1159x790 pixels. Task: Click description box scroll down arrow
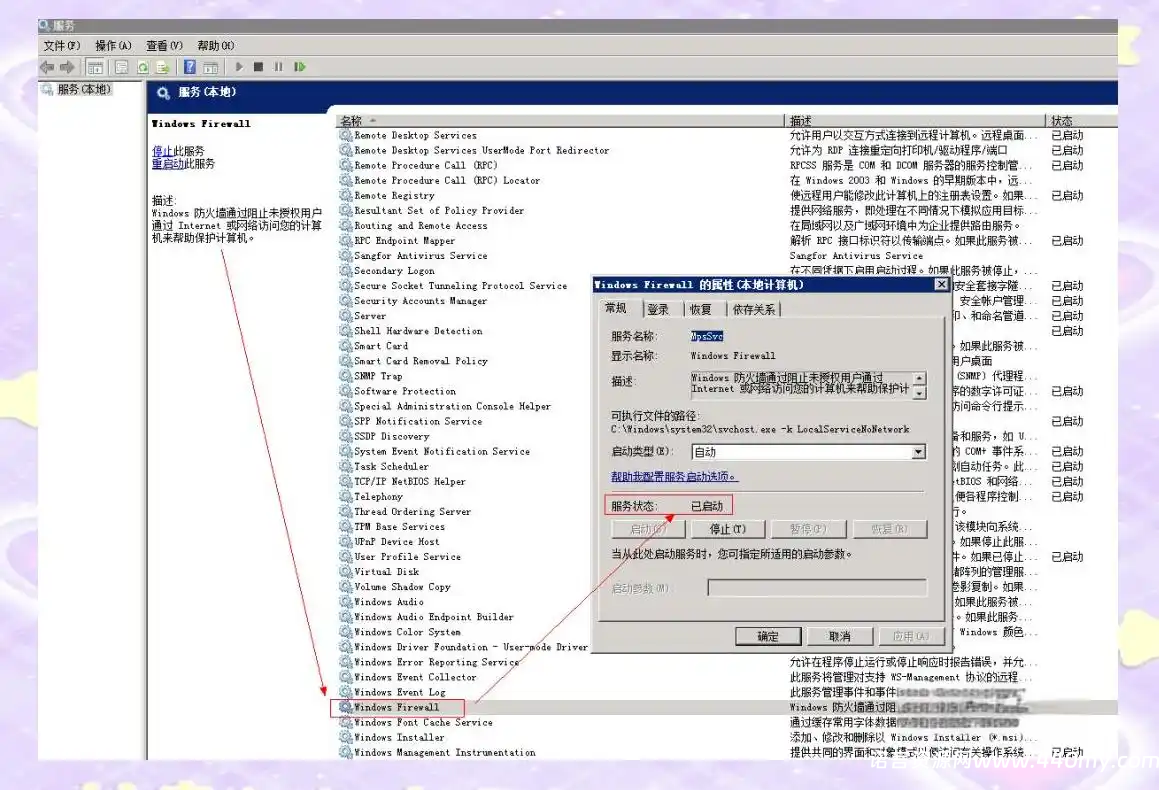[x=920, y=393]
